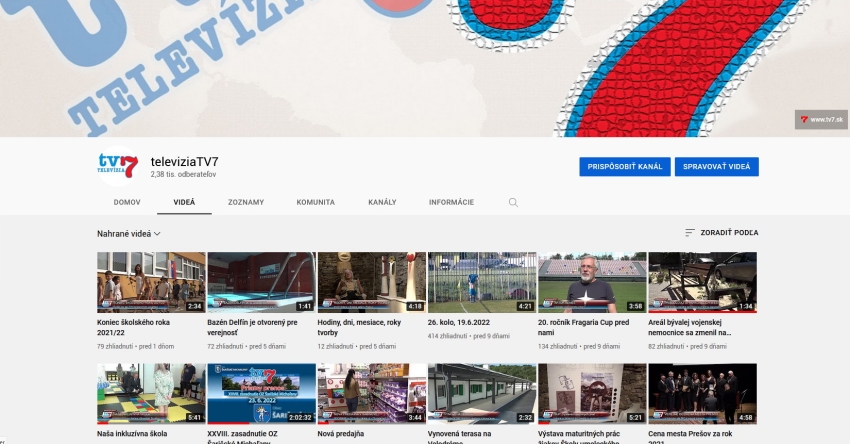This screenshot has height=444, width=850.
Task: Open the Bazén Delfín video thumbnail
Action: (261, 282)
